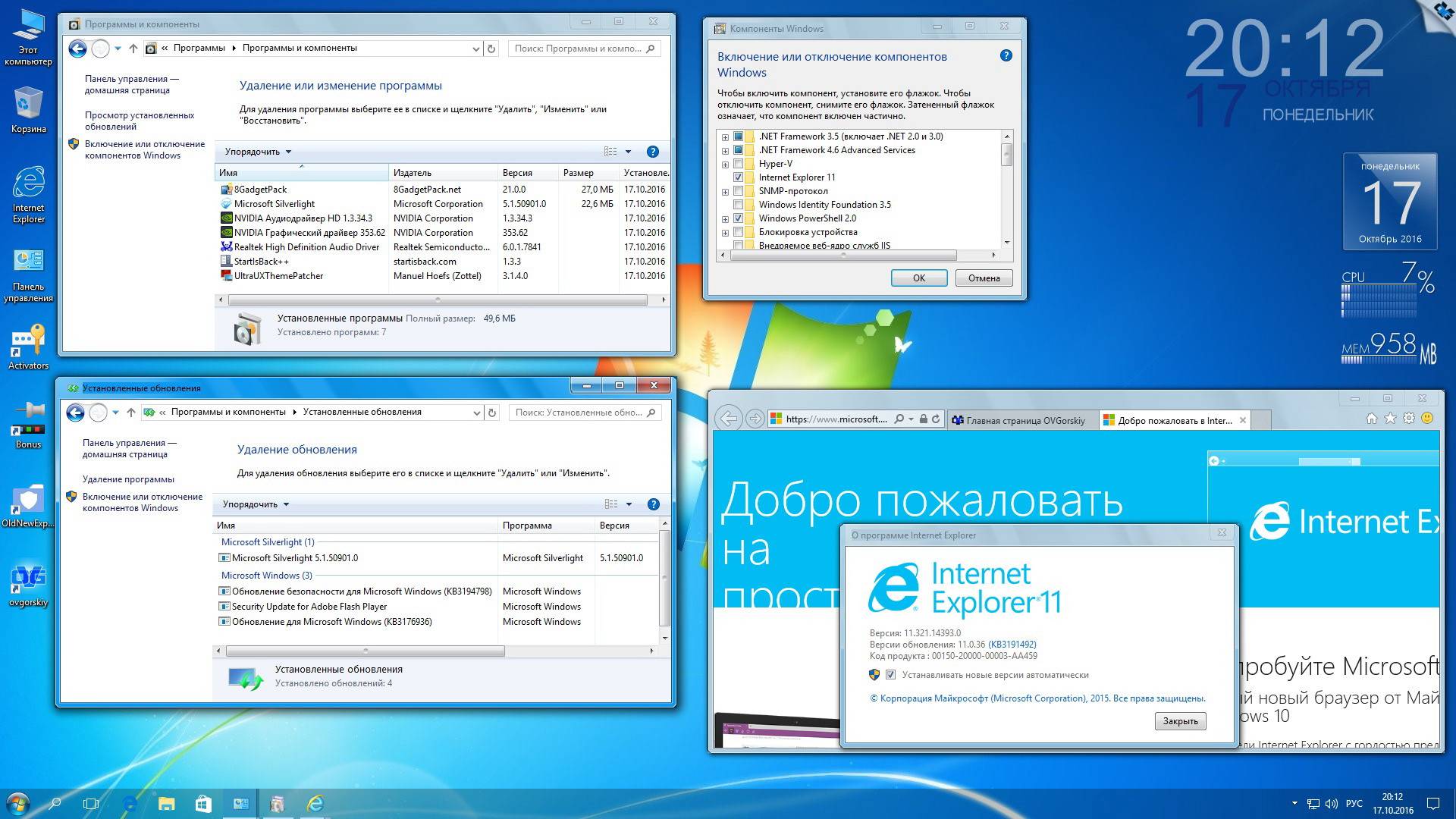Image resolution: width=1456 pixels, height=819 pixels.
Task: Open Action Center notification icon
Action: click(x=1433, y=804)
